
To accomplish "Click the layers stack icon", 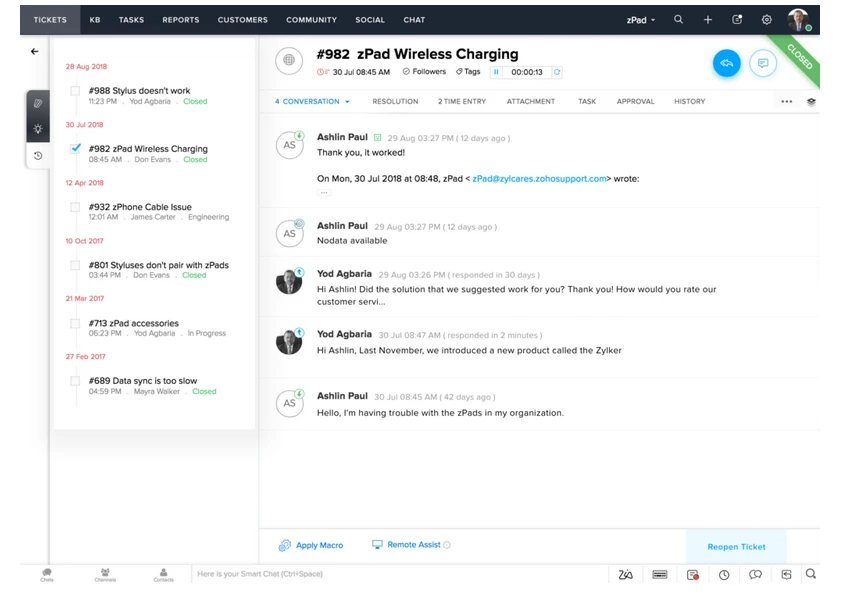I will tap(811, 101).
